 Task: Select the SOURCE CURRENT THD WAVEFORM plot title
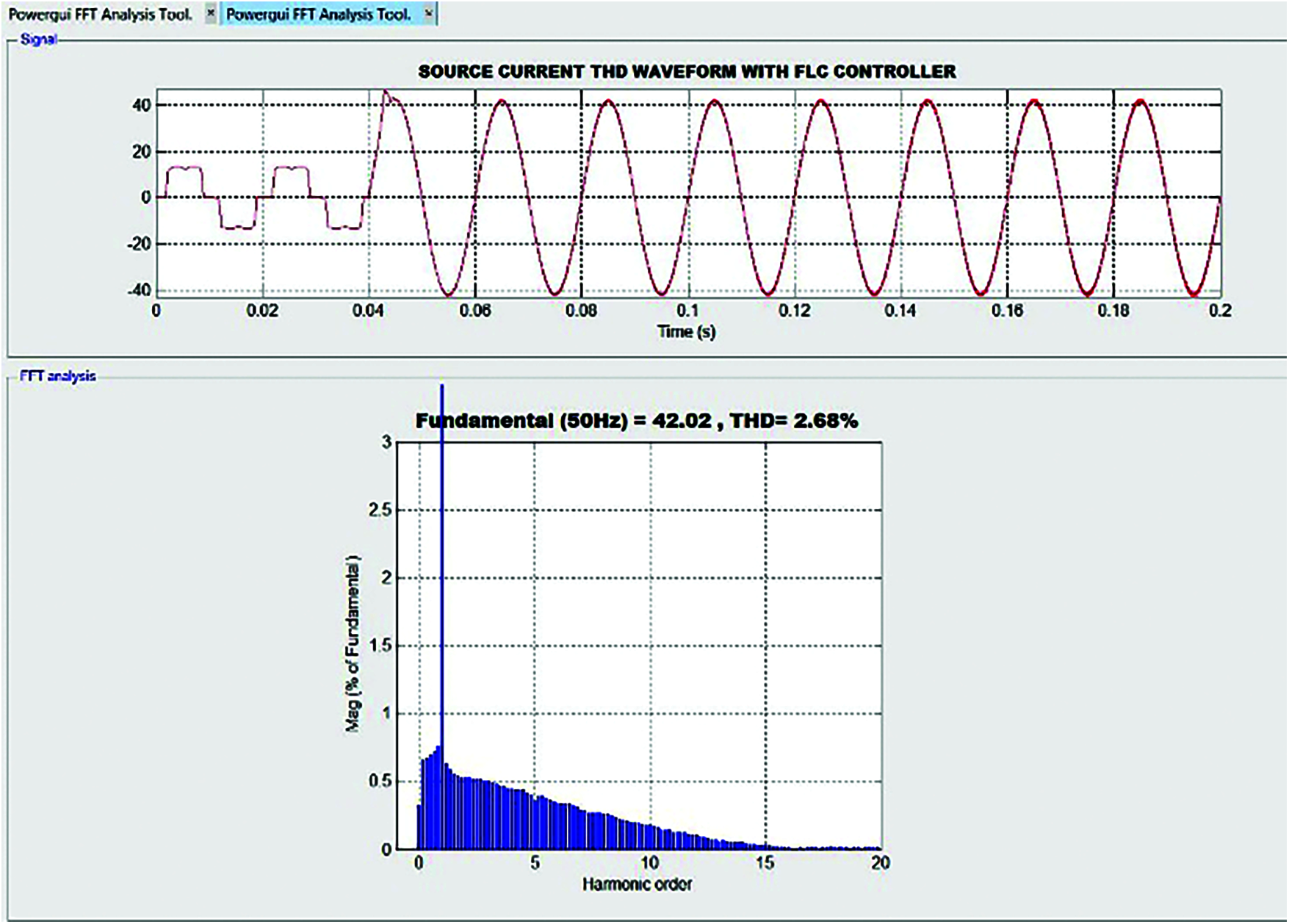tap(687, 72)
